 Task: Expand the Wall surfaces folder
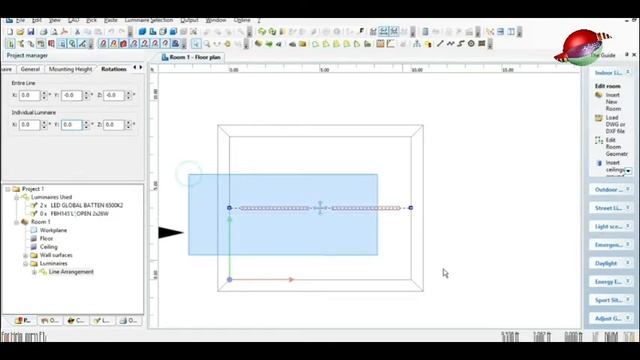pyautogui.click(x=25, y=256)
